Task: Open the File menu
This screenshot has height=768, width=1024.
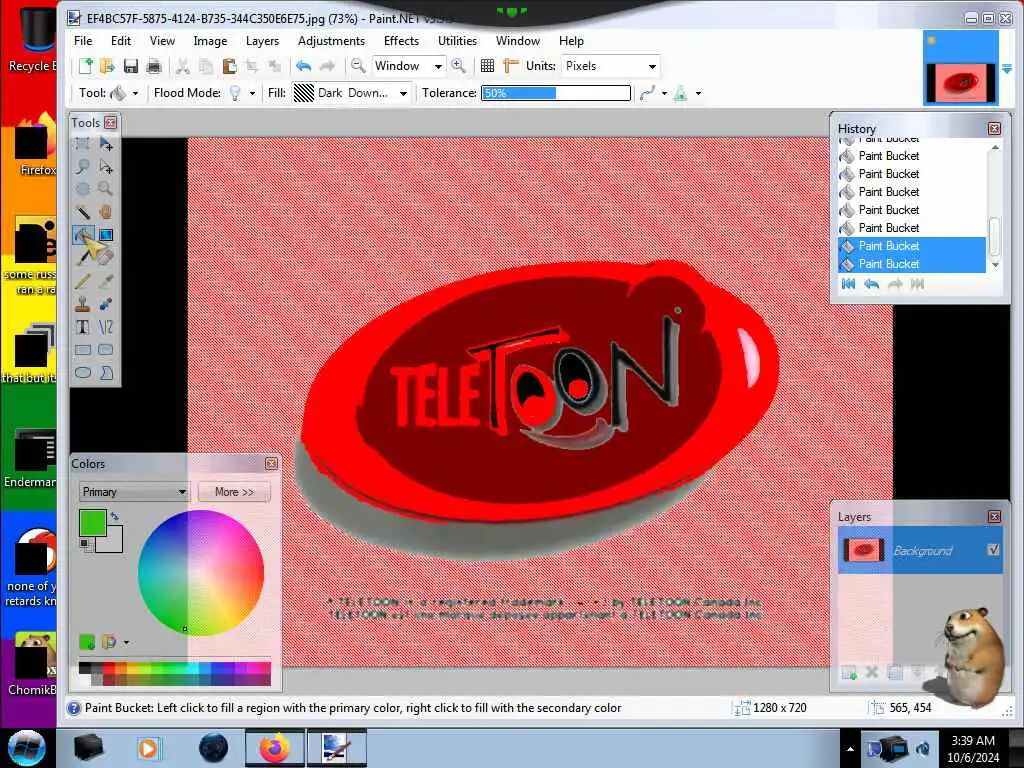Action: point(83,40)
